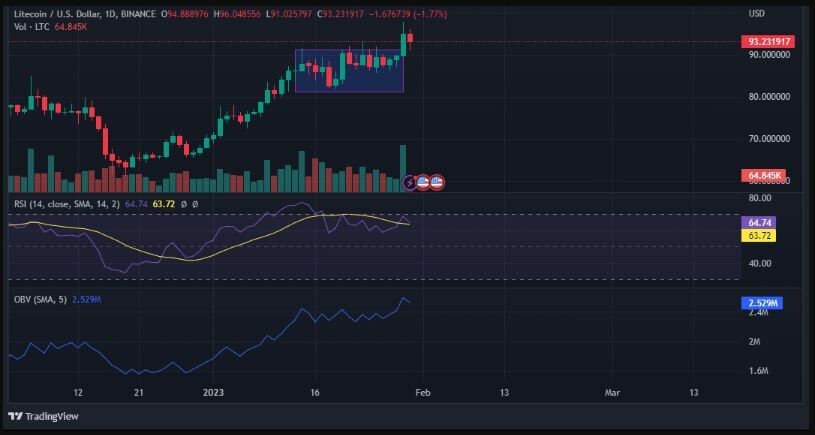Click the 64.845K value in the Vol legend

point(71,27)
